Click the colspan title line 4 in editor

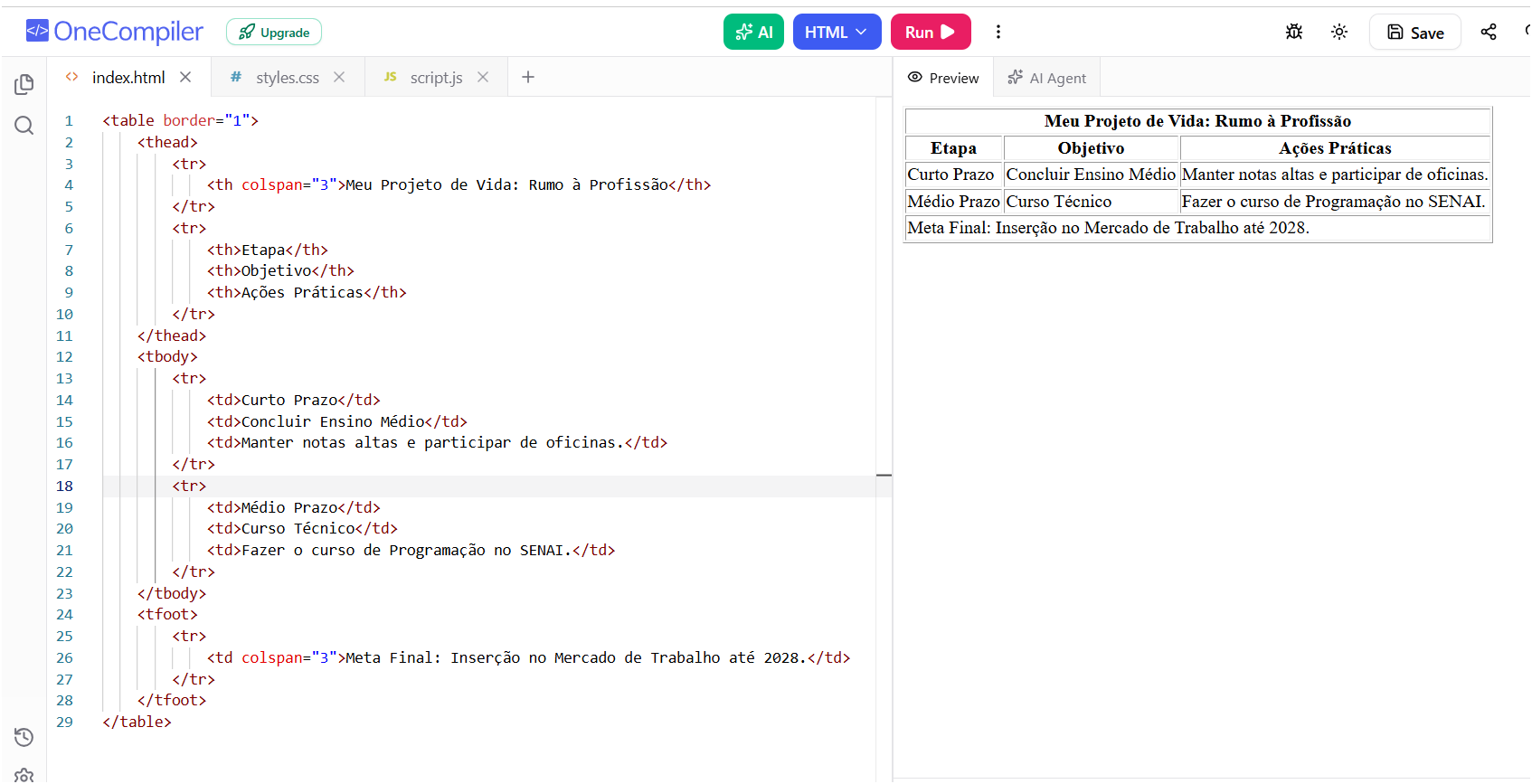point(459,184)
